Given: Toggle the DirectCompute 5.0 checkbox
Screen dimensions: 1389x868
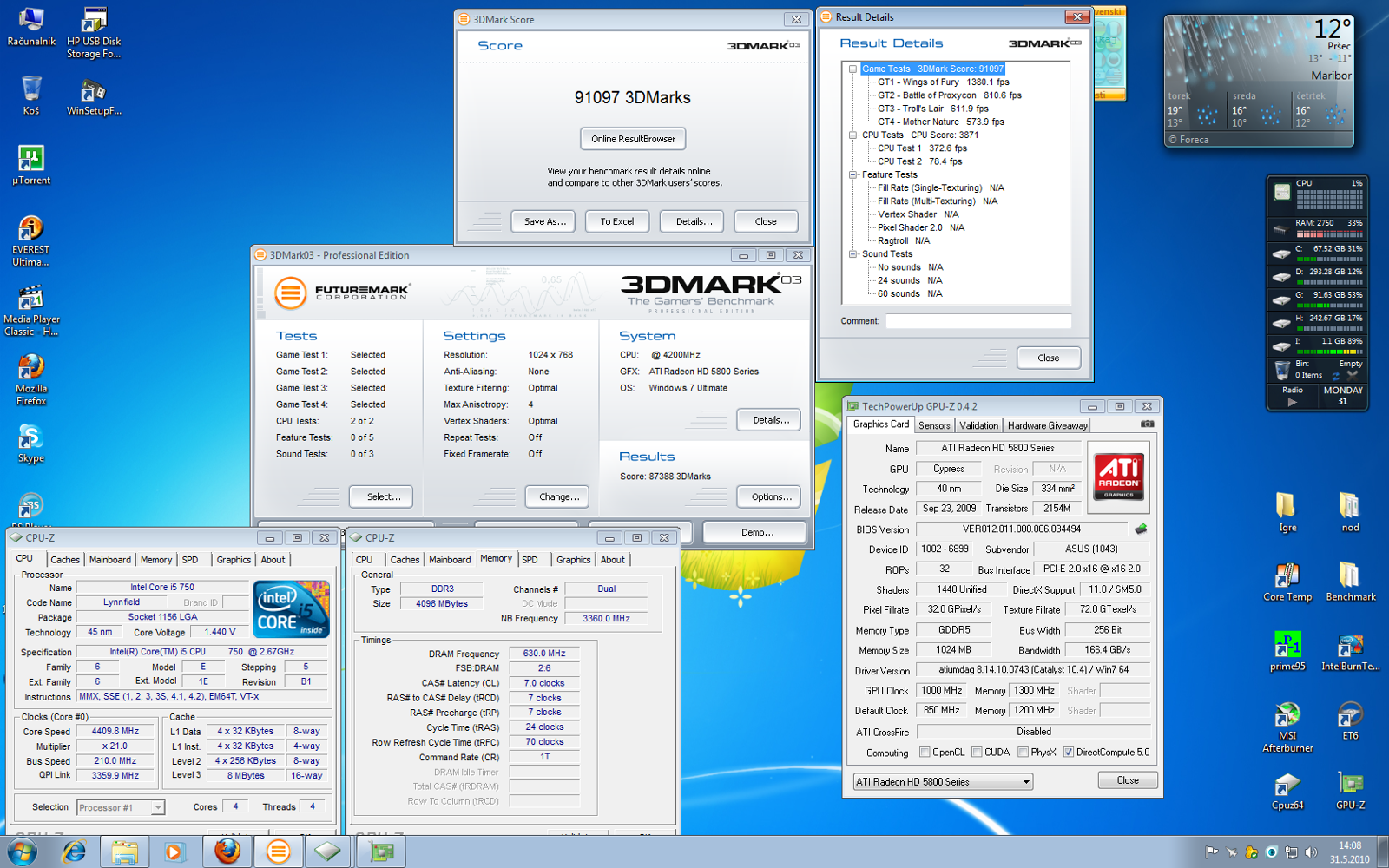Looking at the screenshot, I should 1069,752.
